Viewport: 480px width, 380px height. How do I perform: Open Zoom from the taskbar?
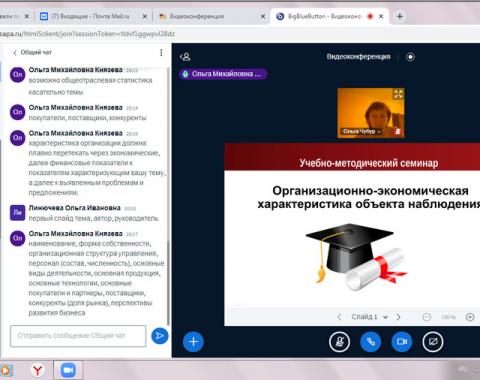(68, 370)
